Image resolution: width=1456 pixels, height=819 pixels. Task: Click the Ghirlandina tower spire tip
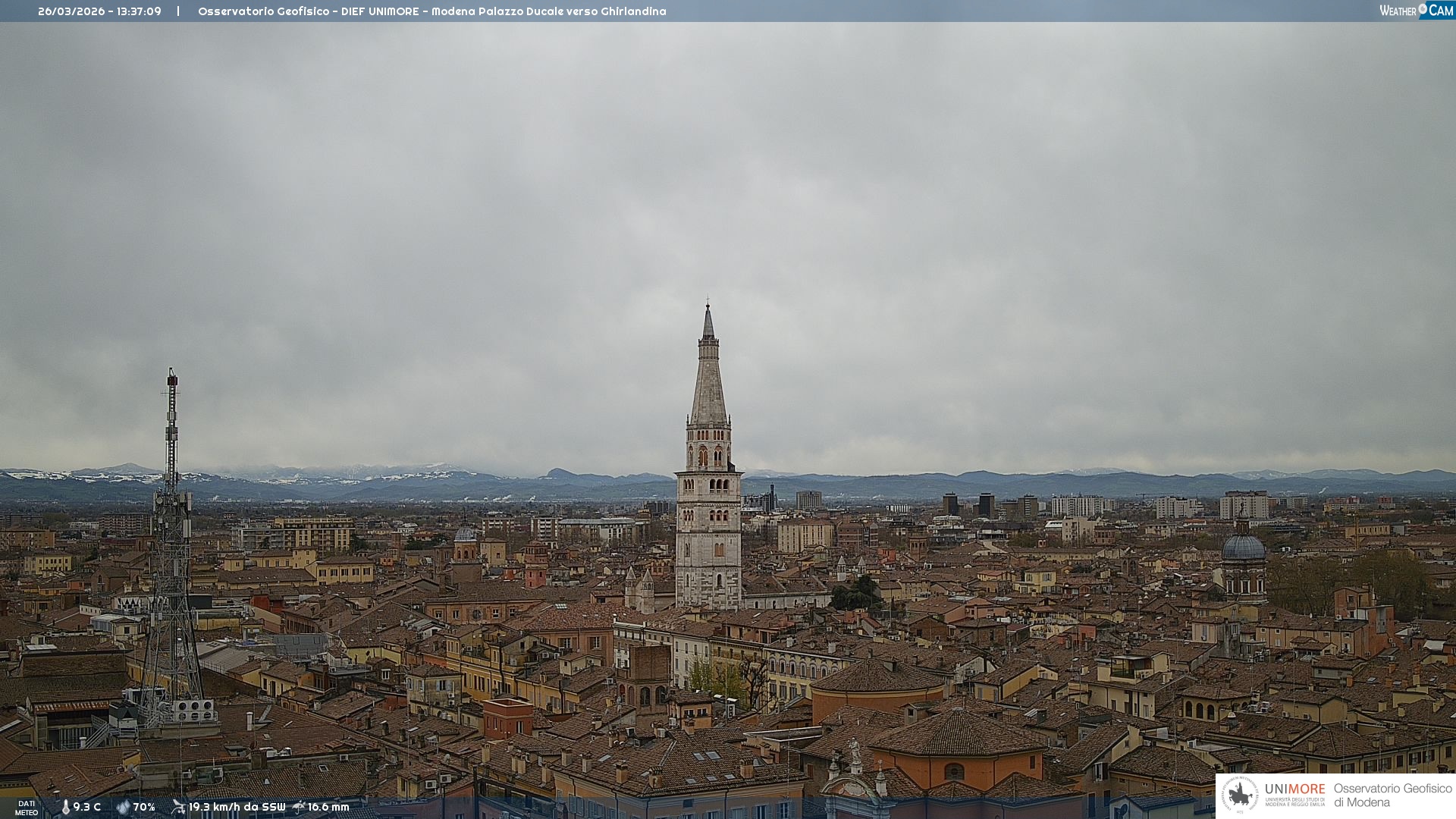coord(708,306)
